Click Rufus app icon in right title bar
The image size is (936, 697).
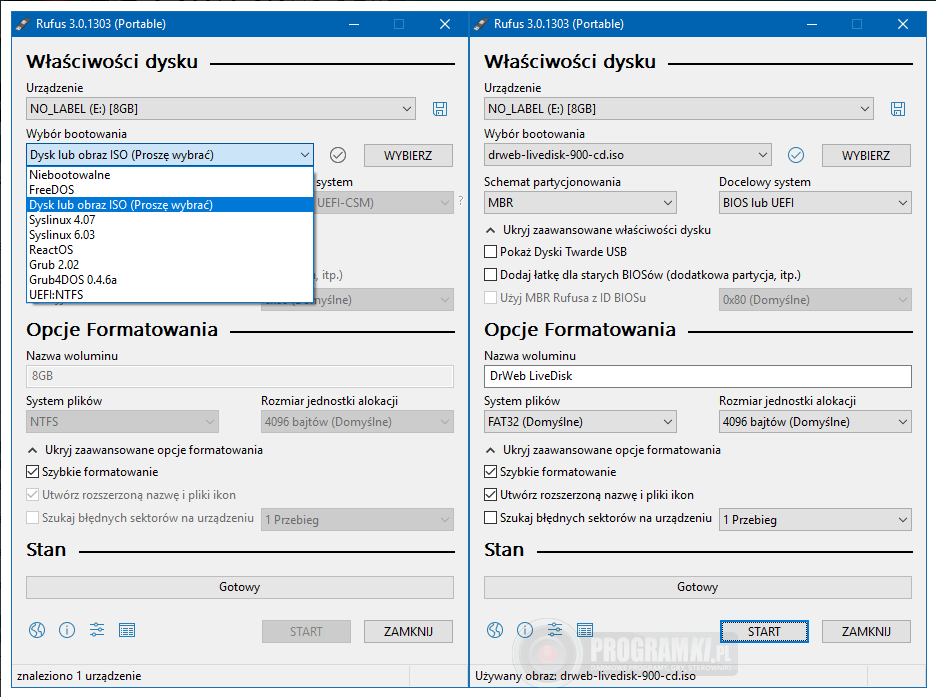[481, 24]
